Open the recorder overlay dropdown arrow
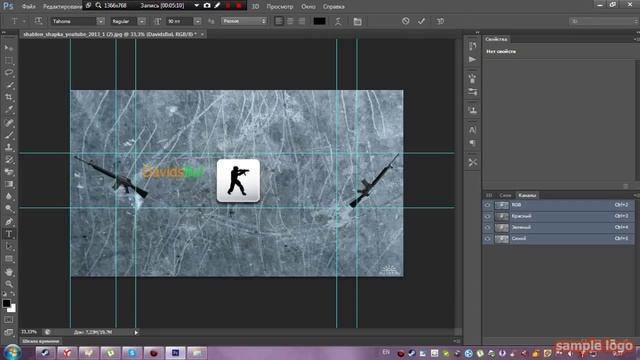Image resolution: width=640 pixels, height=360 pixels. 196,6
